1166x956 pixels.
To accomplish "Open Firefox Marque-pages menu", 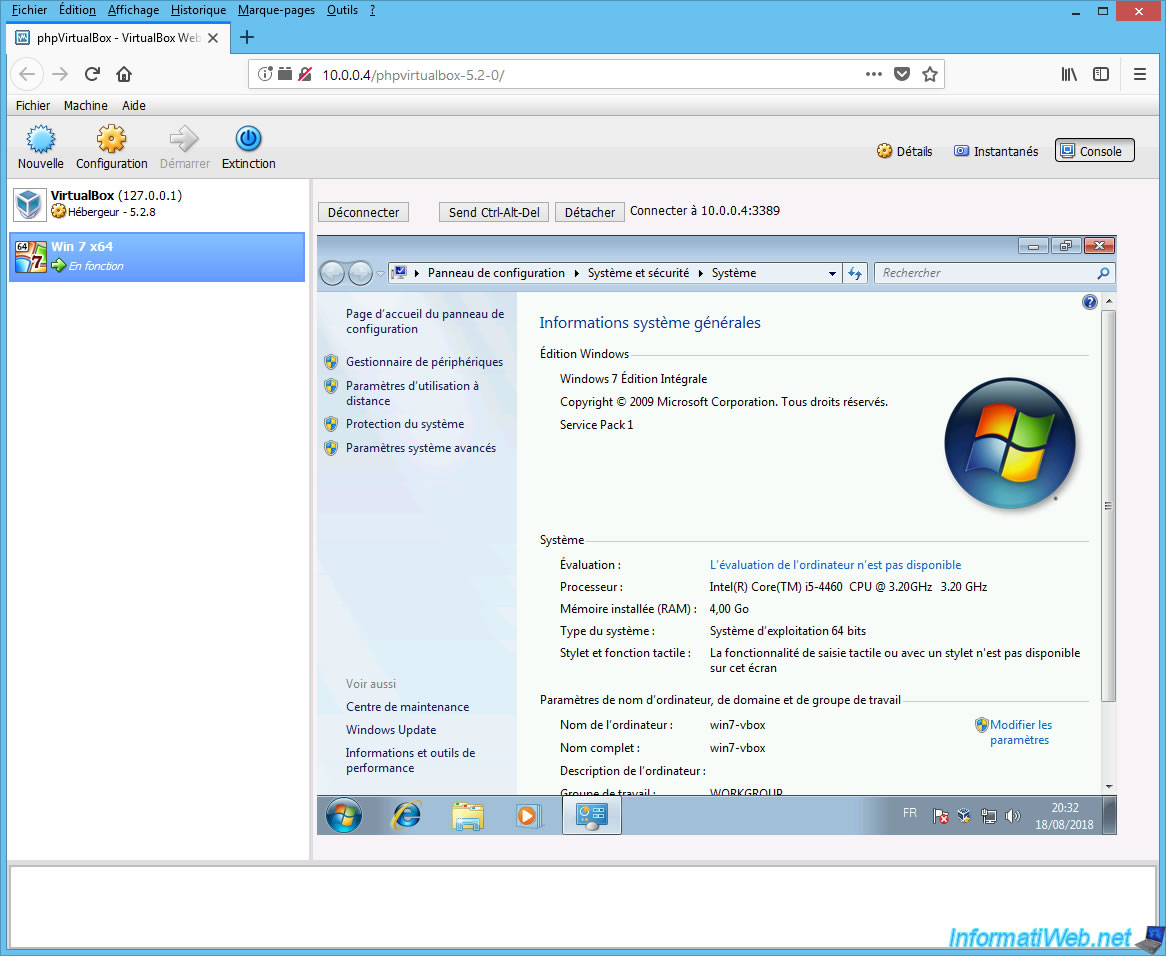I will [x=276, y=10].
